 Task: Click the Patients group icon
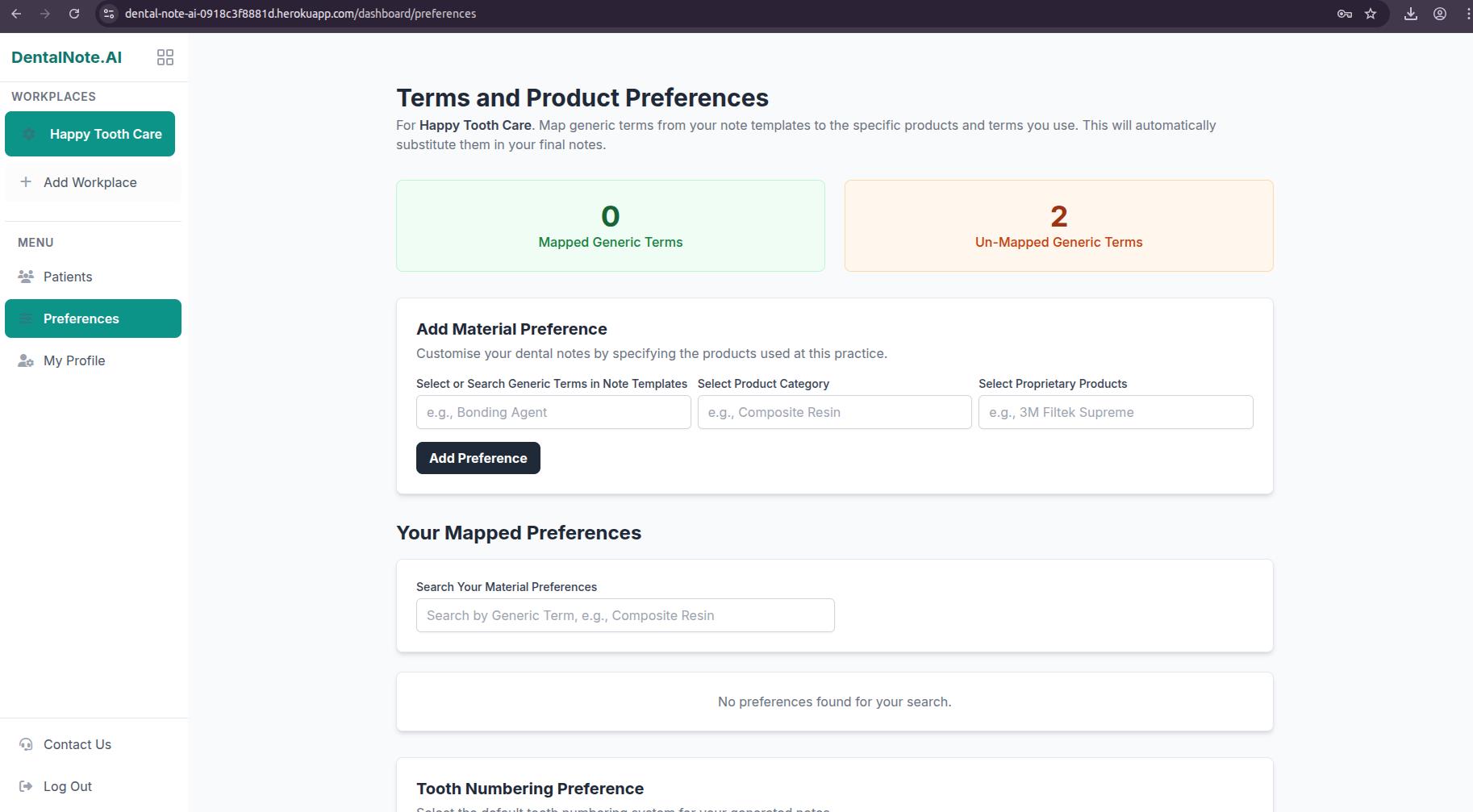[26, 277]
